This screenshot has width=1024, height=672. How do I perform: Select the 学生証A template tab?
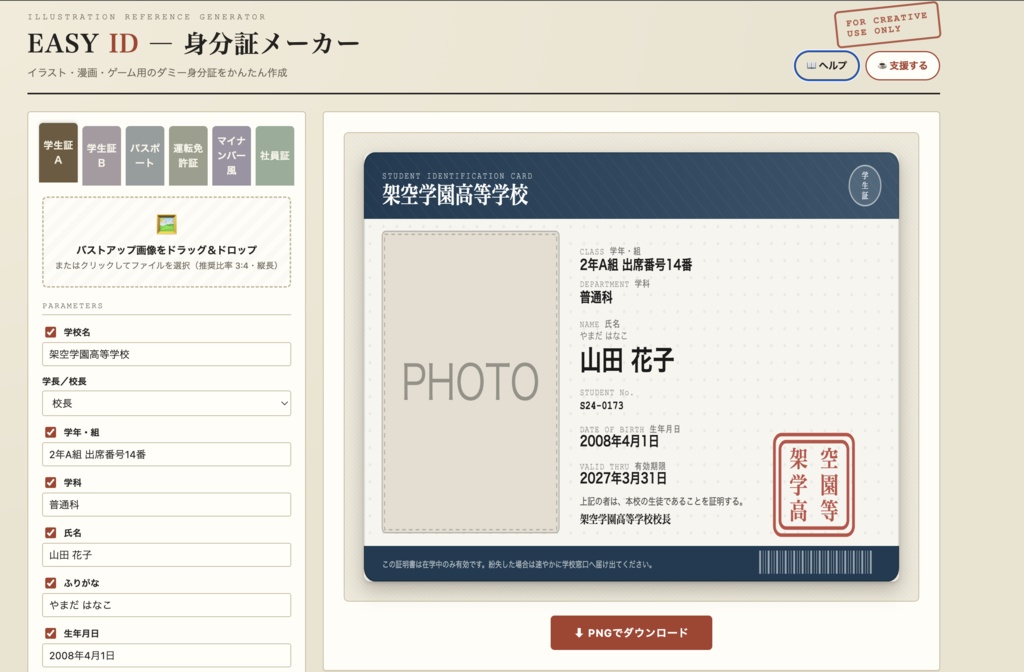coord(58,153)
